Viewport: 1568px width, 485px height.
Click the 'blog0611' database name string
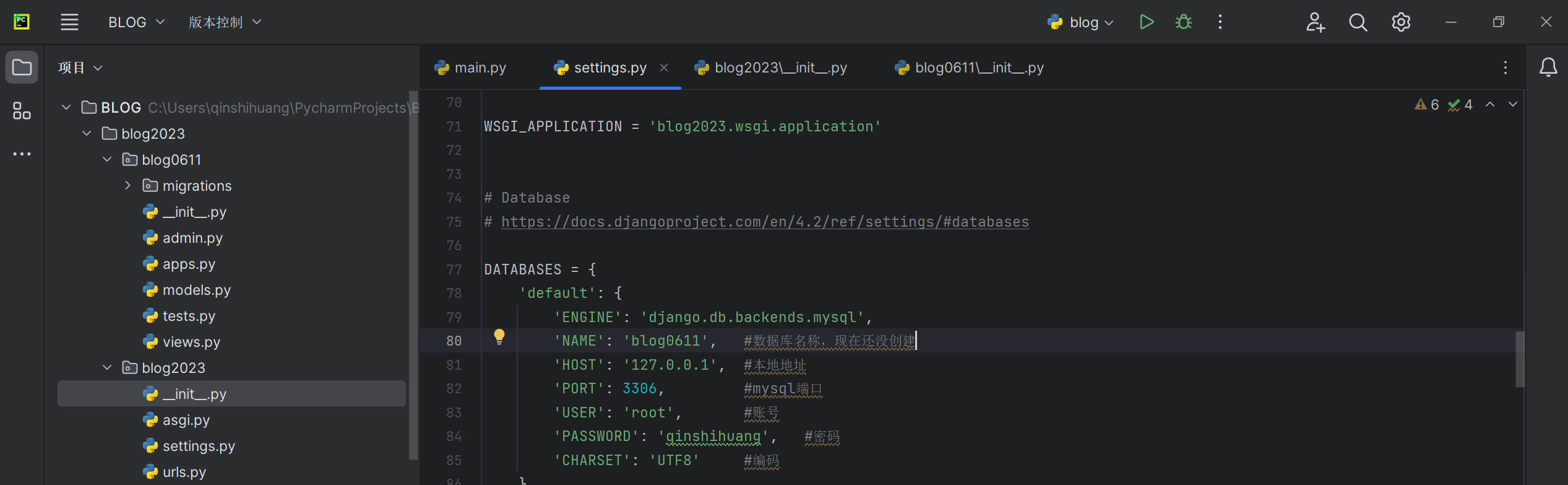pyautogui.click(x=665, y=341)
